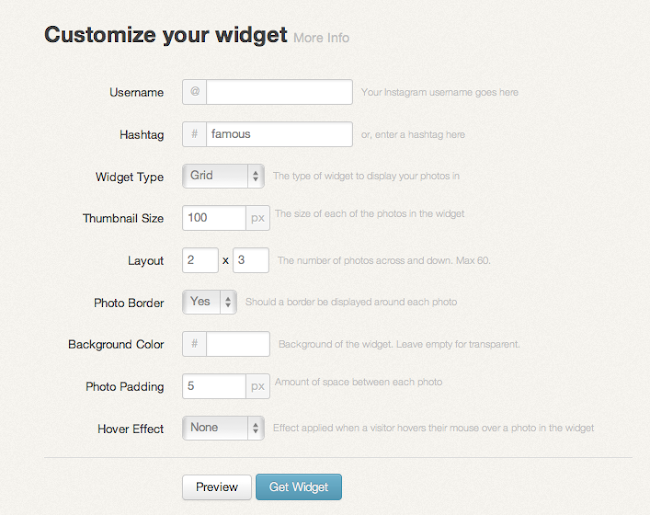The width and height of the screenshot is (650, 515).
Task: Open the More Info link
Action: [x=321, y=38]
